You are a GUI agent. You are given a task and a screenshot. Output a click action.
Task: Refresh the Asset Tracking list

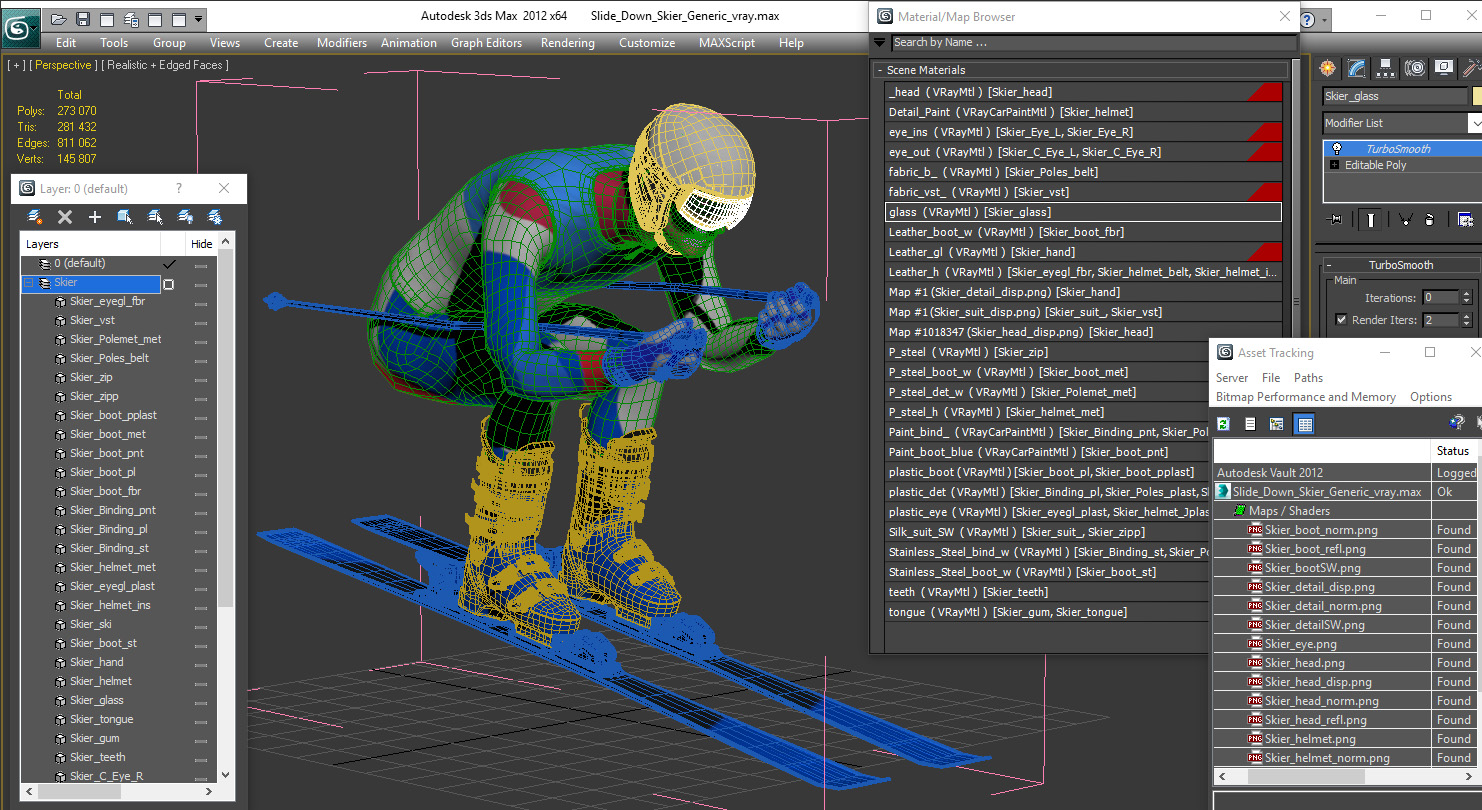(1223, 424)
